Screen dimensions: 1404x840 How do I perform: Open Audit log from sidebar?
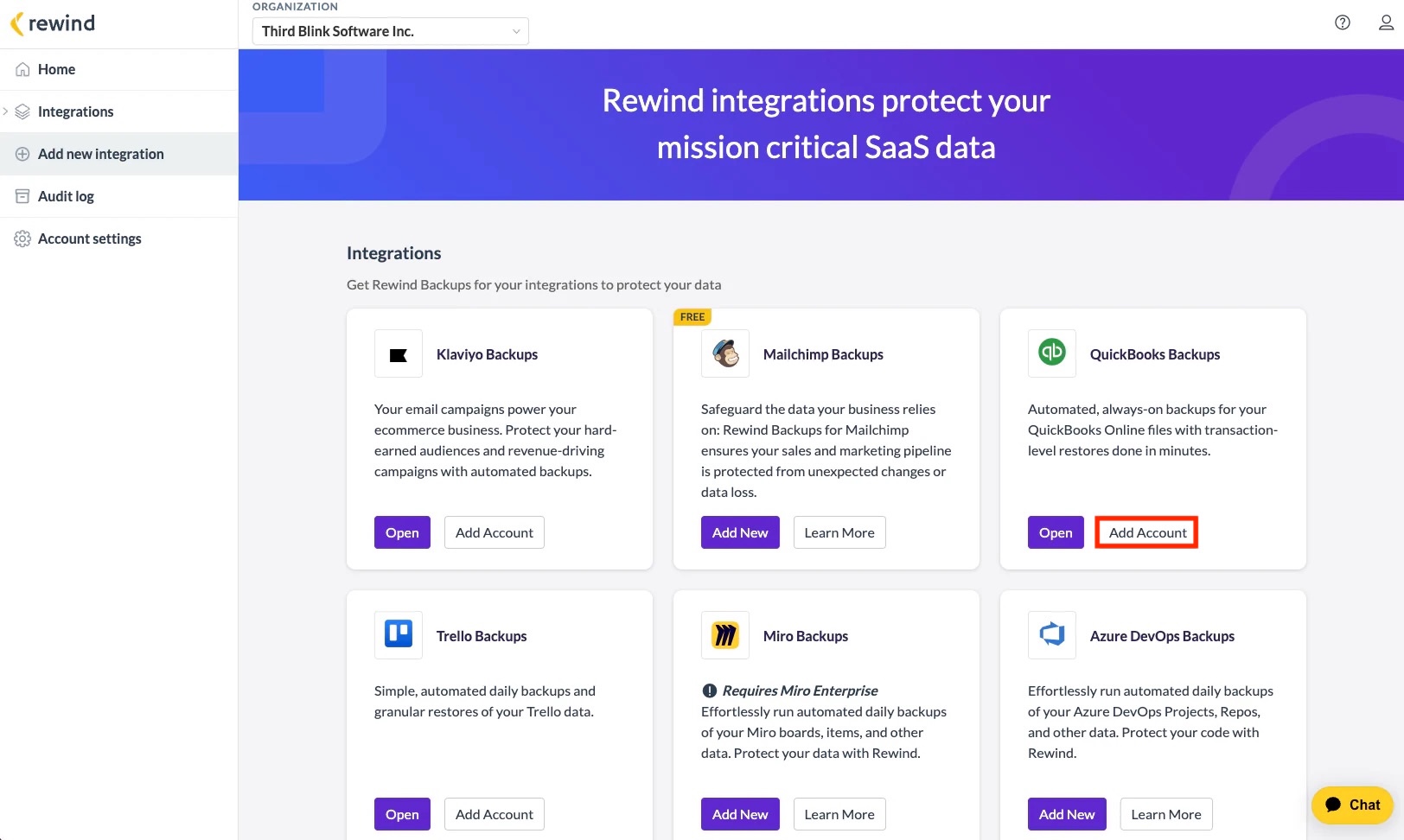point(66,196)
